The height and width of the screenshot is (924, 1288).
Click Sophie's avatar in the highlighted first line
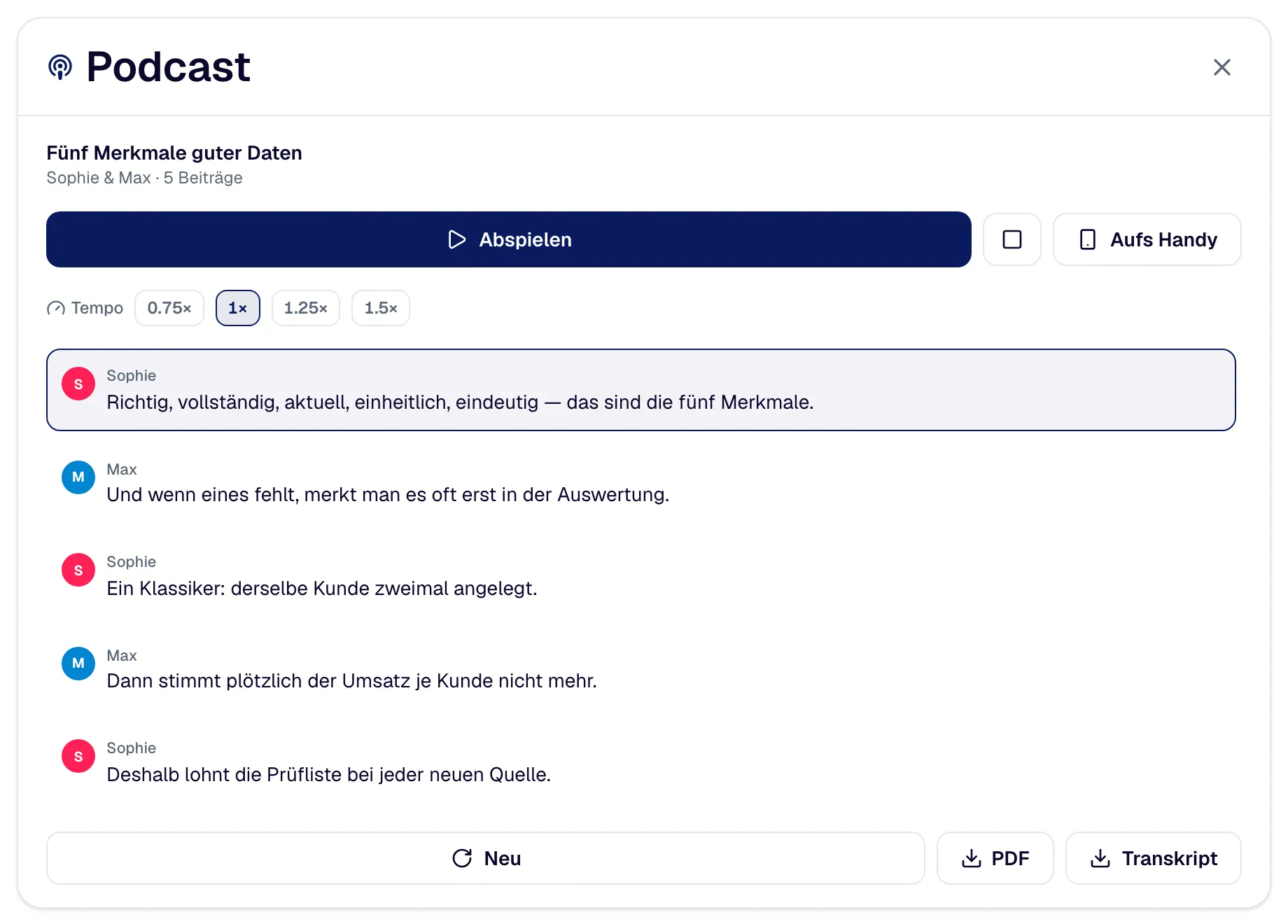(78, 384)
